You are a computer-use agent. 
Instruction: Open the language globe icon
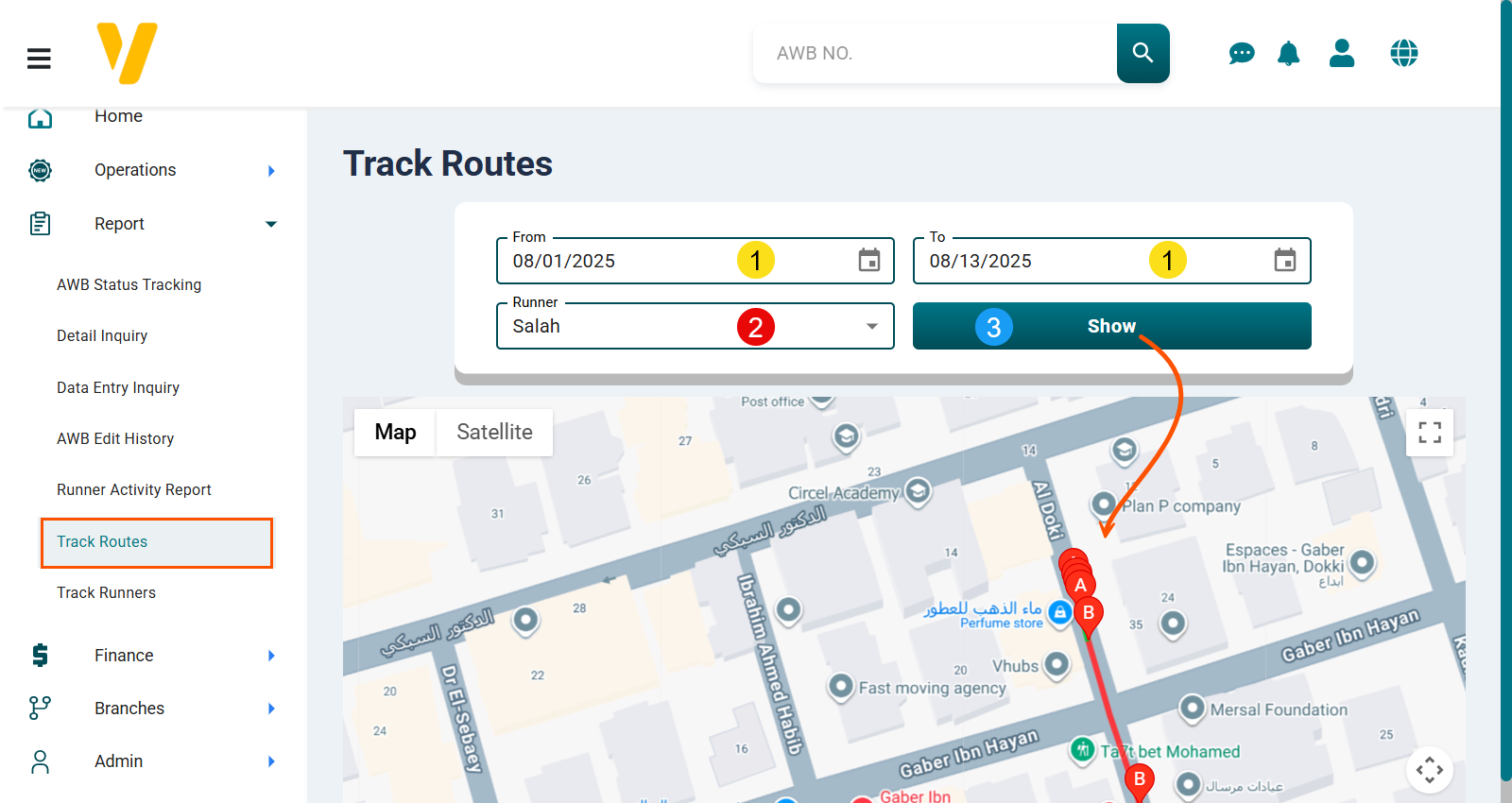click(1404, 53)
